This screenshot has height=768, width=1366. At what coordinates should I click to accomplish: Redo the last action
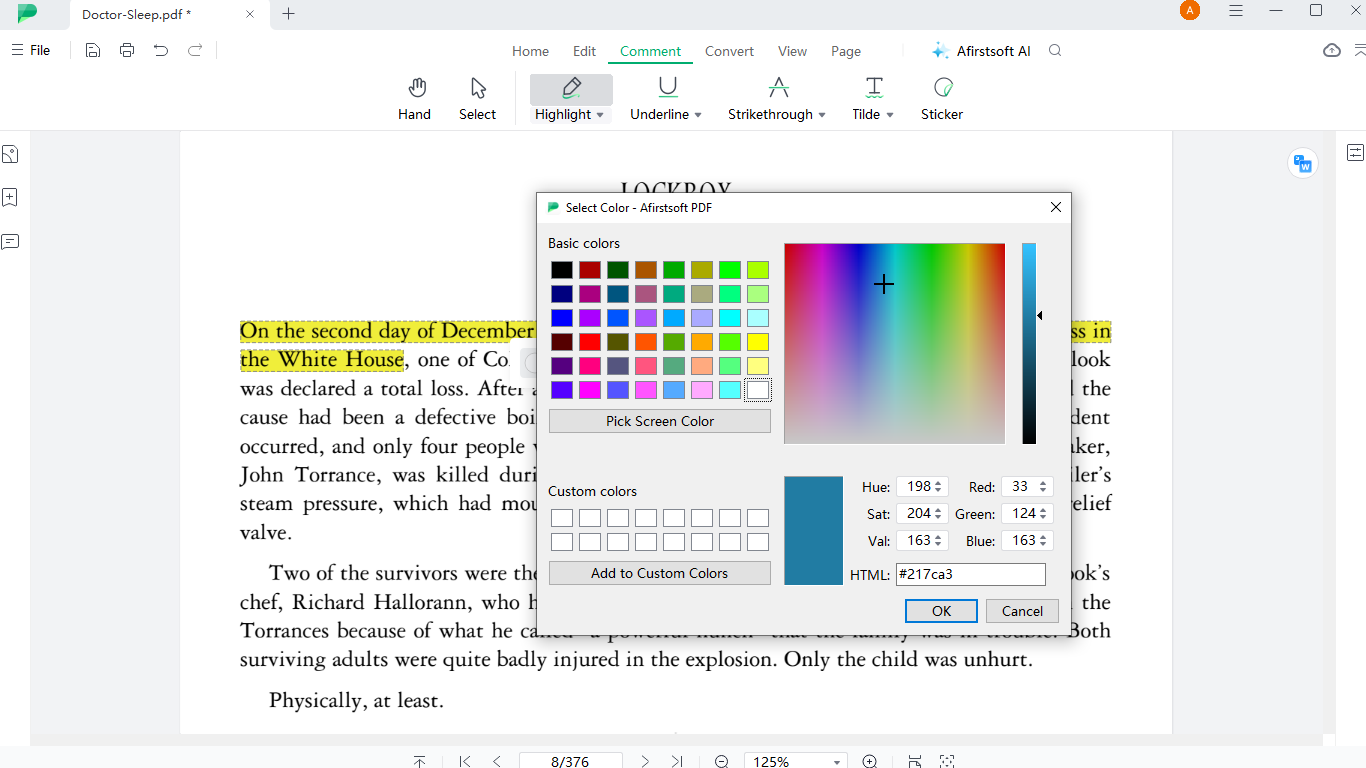coord(195,50)
